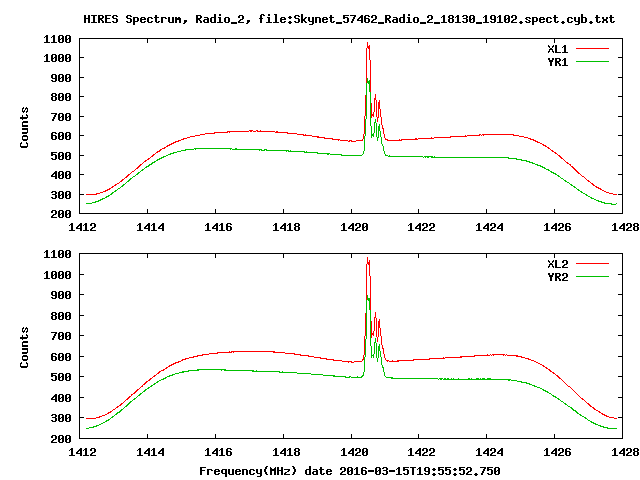Select the YR1 legend label
Image resolution: width=640 pixels, height=480 pixels.
click(558, 62)
